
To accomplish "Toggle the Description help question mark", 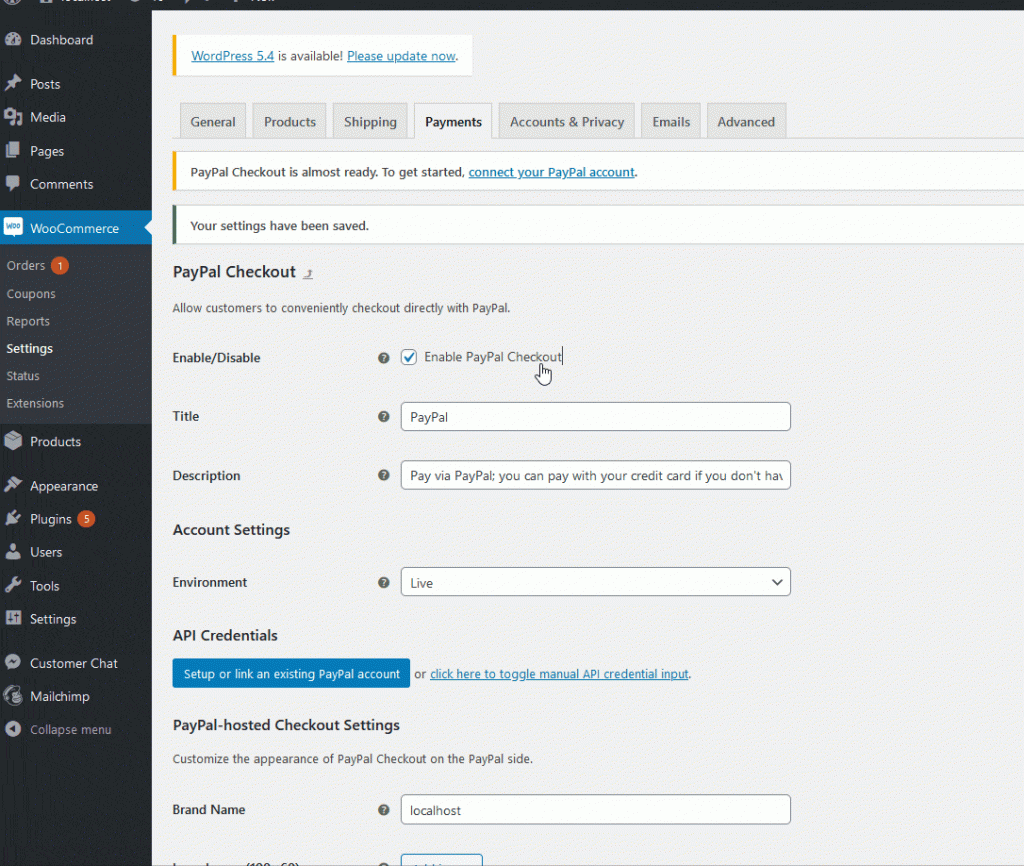I will (x=384, y=475).
